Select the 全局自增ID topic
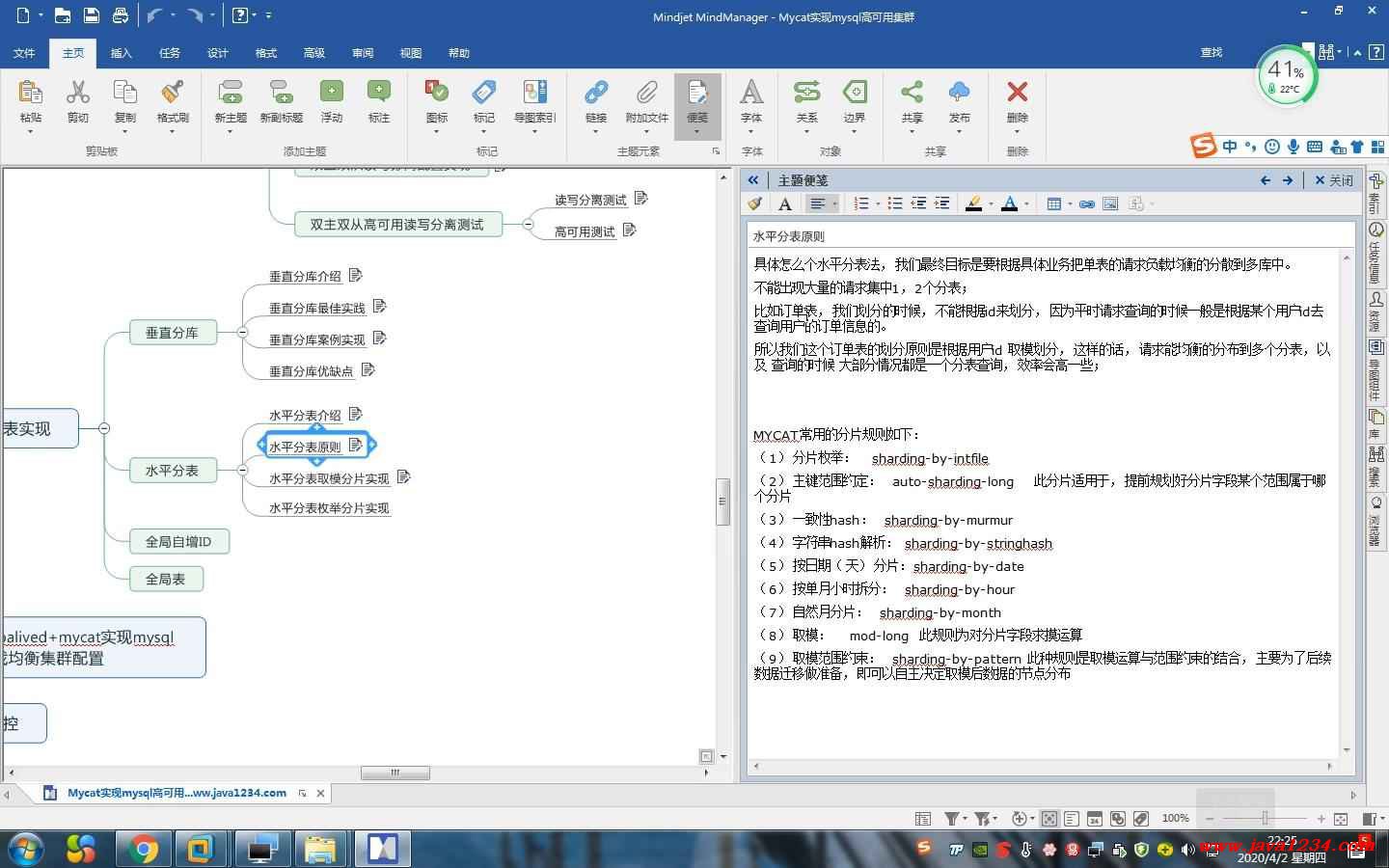Screen dimensions: 1389x868 coord(178,541)
